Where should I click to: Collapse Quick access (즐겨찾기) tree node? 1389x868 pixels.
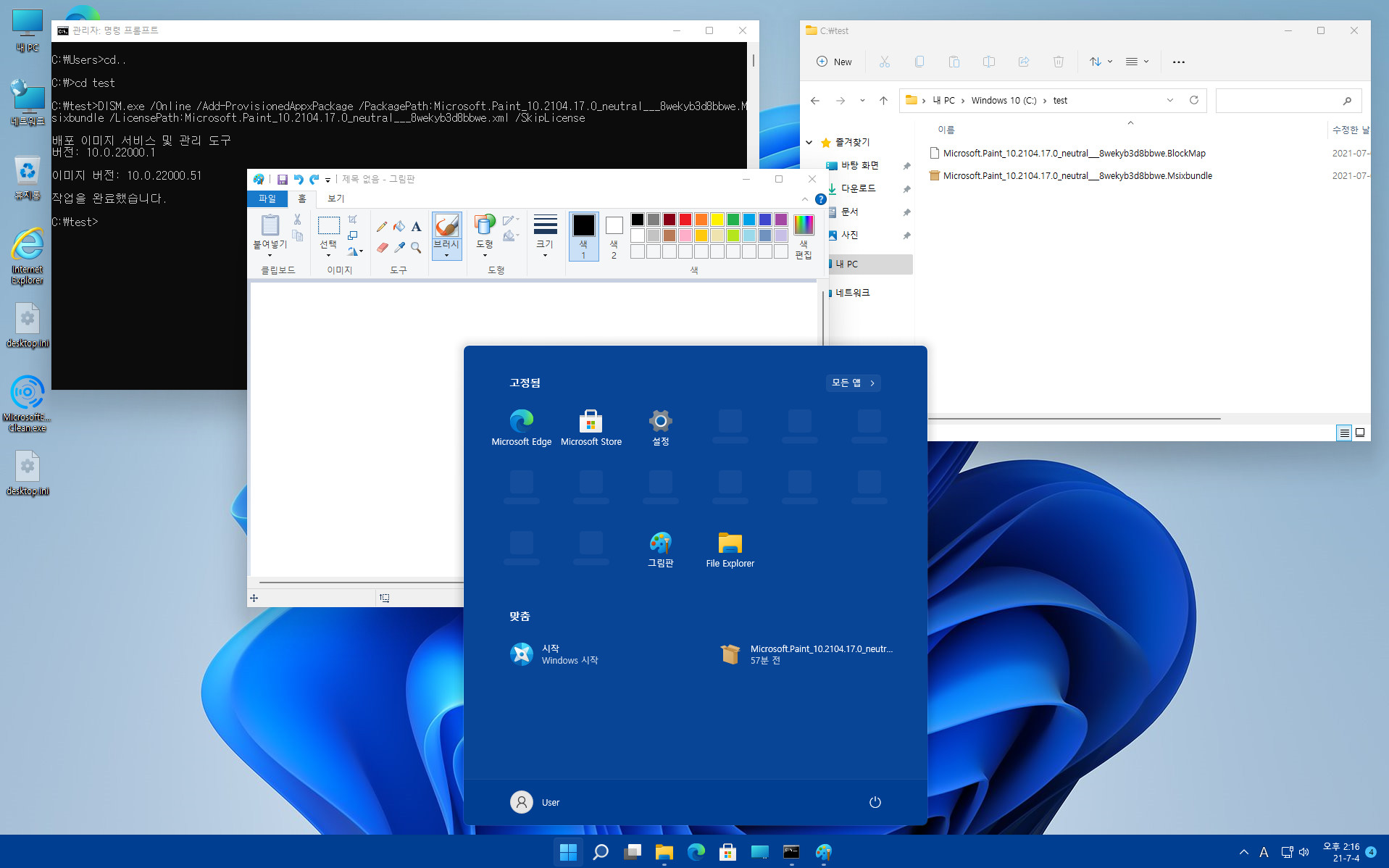pos(809,143)
